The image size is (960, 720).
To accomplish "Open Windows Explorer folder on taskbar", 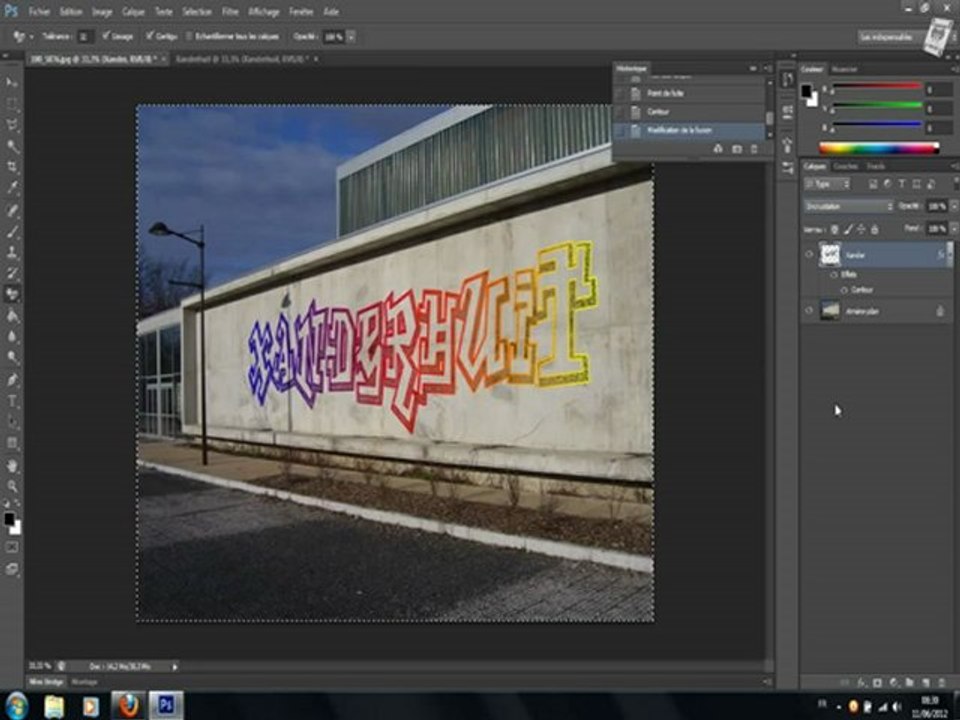I will tap(54, 706).
